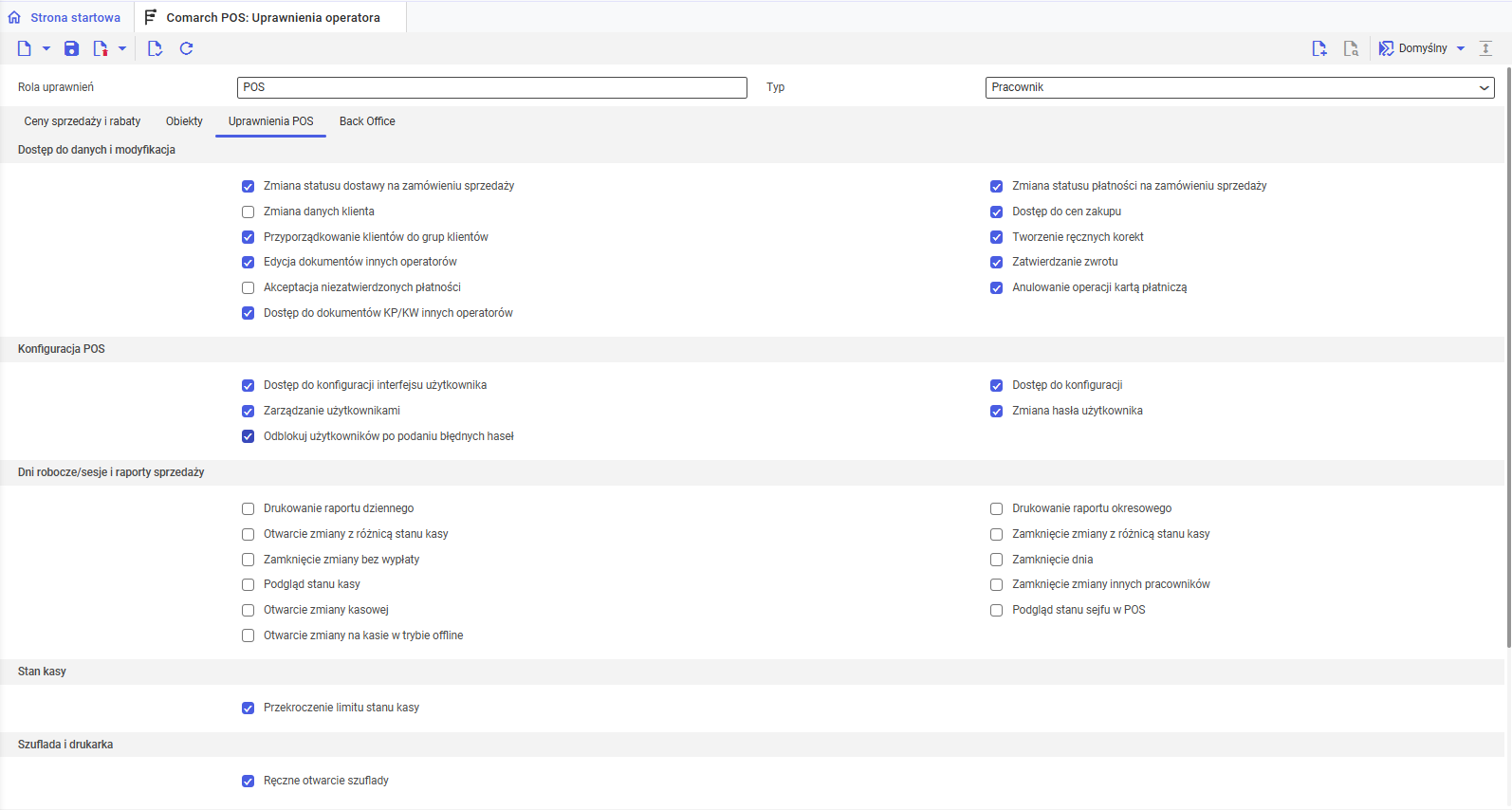Viewport: 1512px width, 810px height.
Task: Click the collapse sections icon at toolbar end
Action: click(x=1486, y=48)
